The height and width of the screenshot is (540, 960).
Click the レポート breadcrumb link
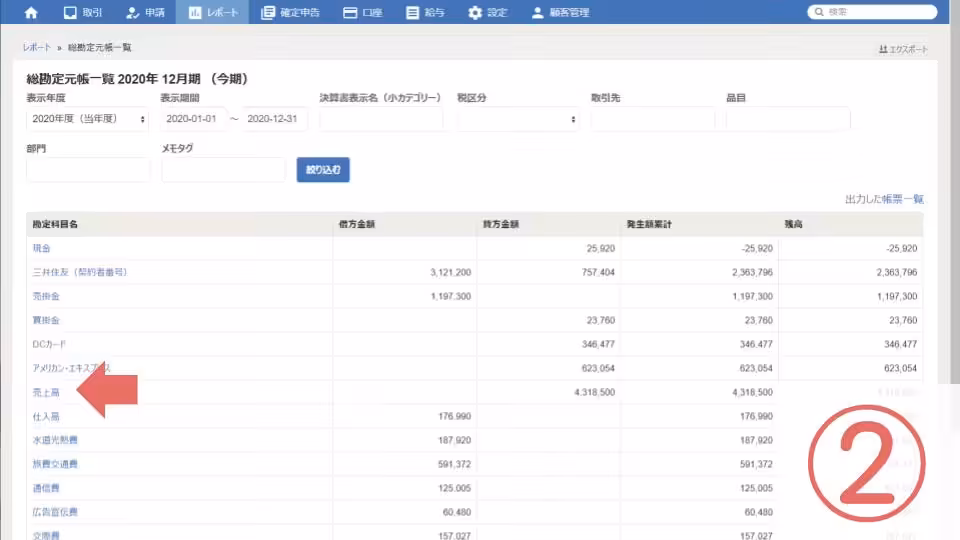(x=37, y=48)
